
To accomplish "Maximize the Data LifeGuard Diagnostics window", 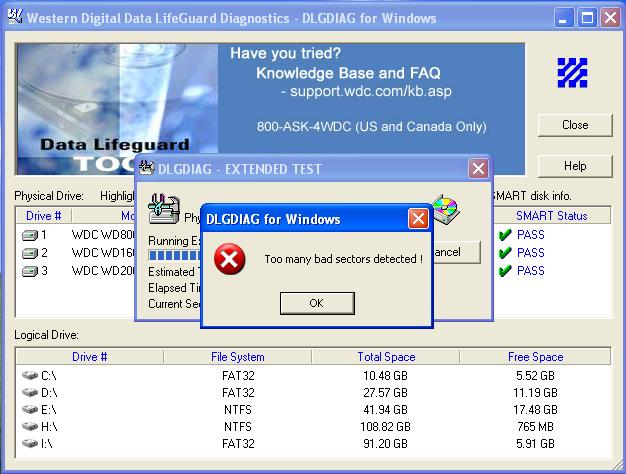I will [587, 18].
